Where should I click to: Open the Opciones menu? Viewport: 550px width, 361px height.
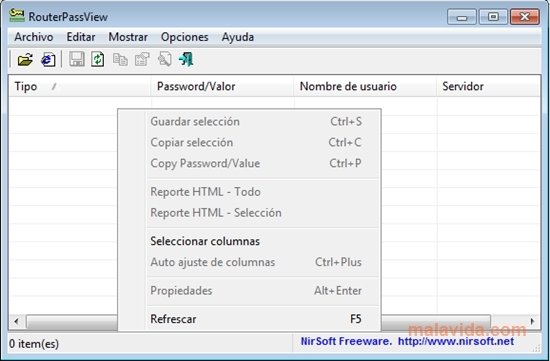pyautogui.click(x=185, y=37)
